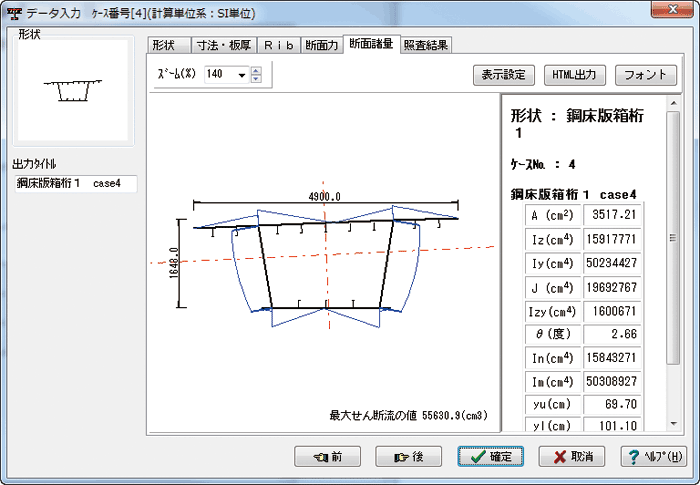Viewport: 700px width, 485px height.
Task: Open the zoom percentage dropdown
Action: click(242, 75)
